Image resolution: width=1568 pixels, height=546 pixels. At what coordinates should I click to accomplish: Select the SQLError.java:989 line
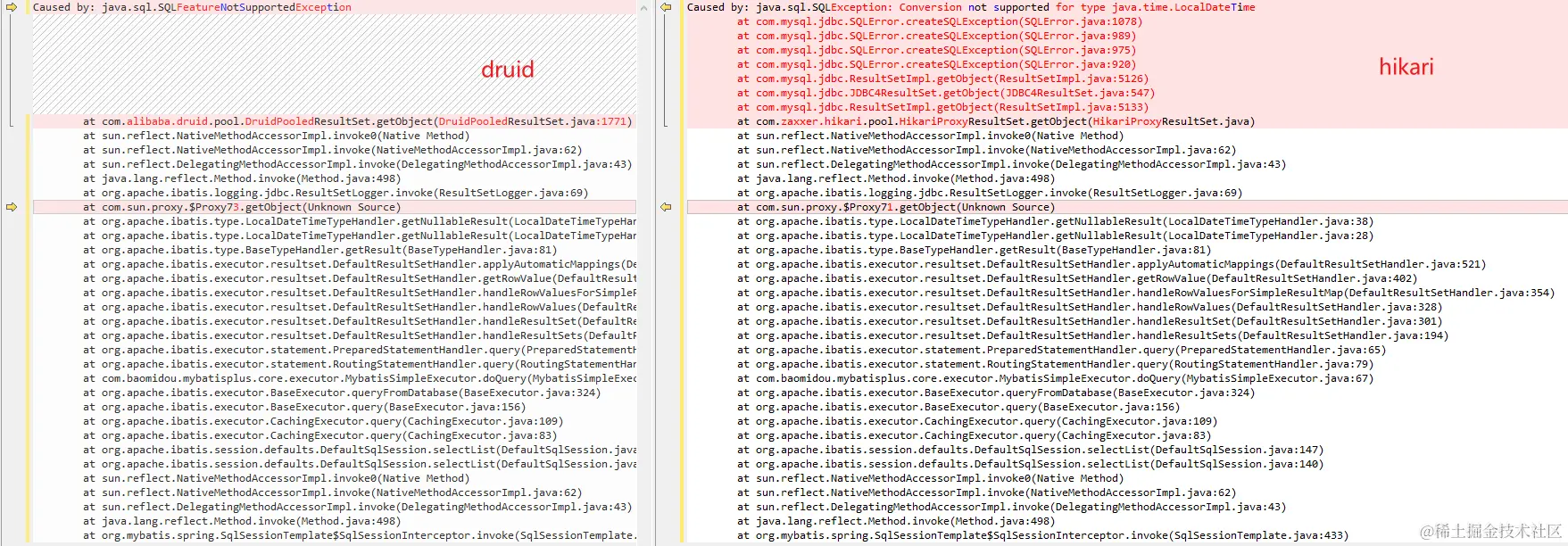coord(936,36)
